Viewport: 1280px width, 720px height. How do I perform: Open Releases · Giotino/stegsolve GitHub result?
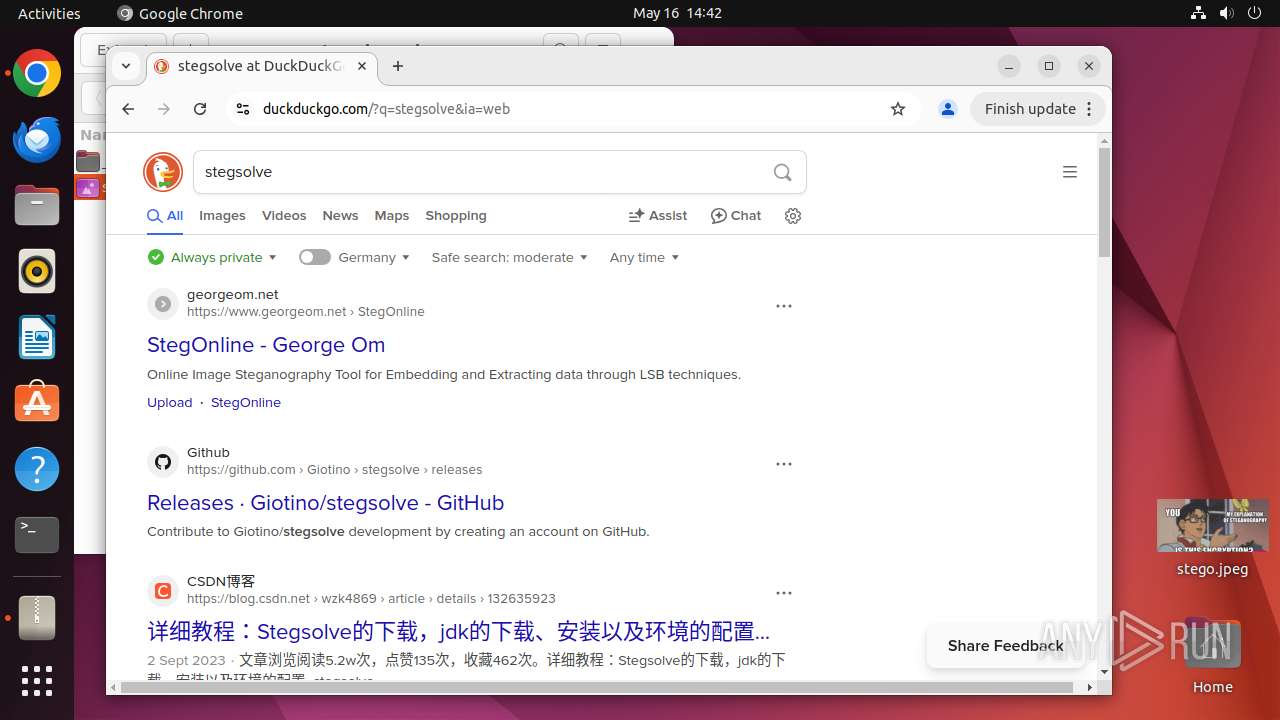tap(326, 503)
